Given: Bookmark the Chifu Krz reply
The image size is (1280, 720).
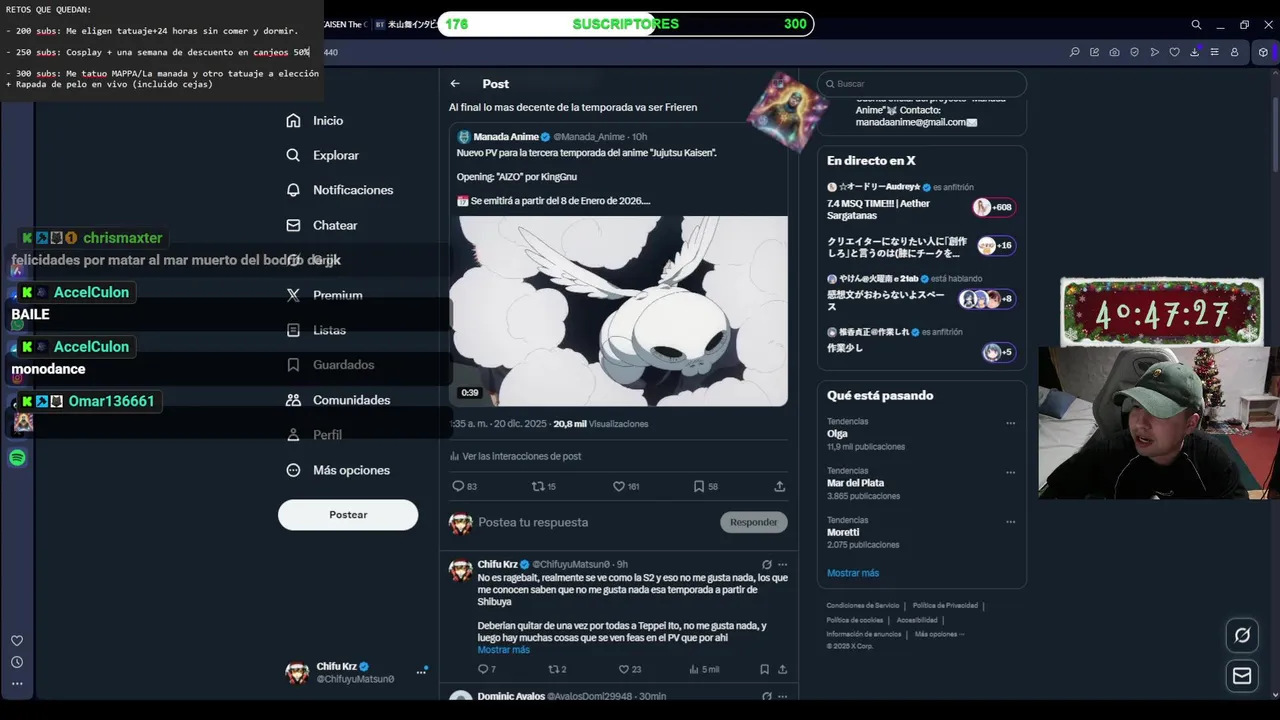Looking at the screenshot, I should click(x=764, y=669).
